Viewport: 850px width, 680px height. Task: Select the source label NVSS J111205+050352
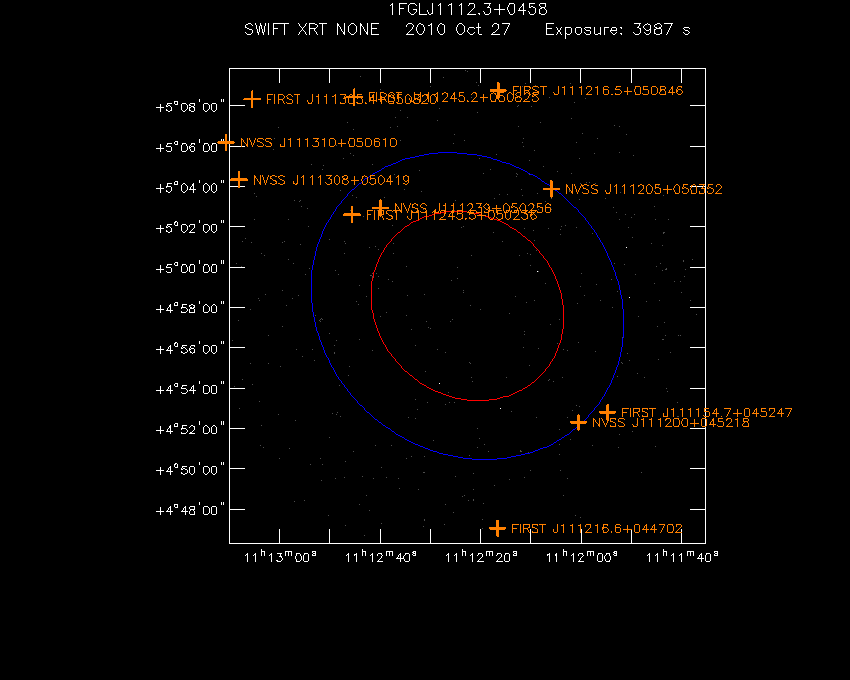coord(643,189)
